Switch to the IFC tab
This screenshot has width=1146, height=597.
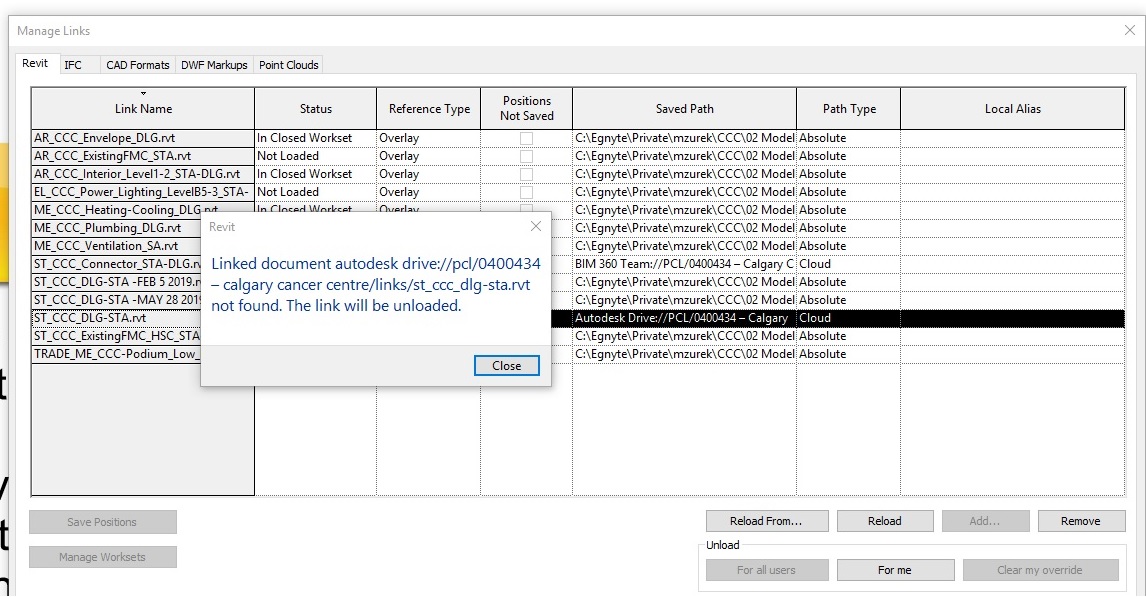pyautogui.click(x=74, y=64)
